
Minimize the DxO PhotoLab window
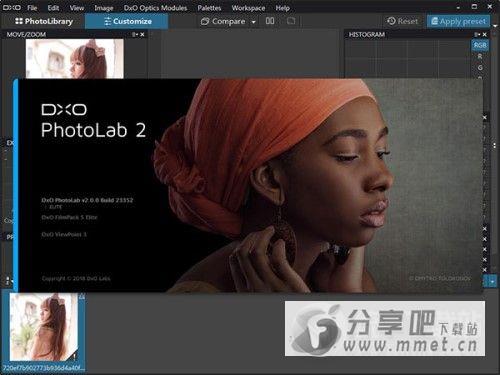point(458,7)
